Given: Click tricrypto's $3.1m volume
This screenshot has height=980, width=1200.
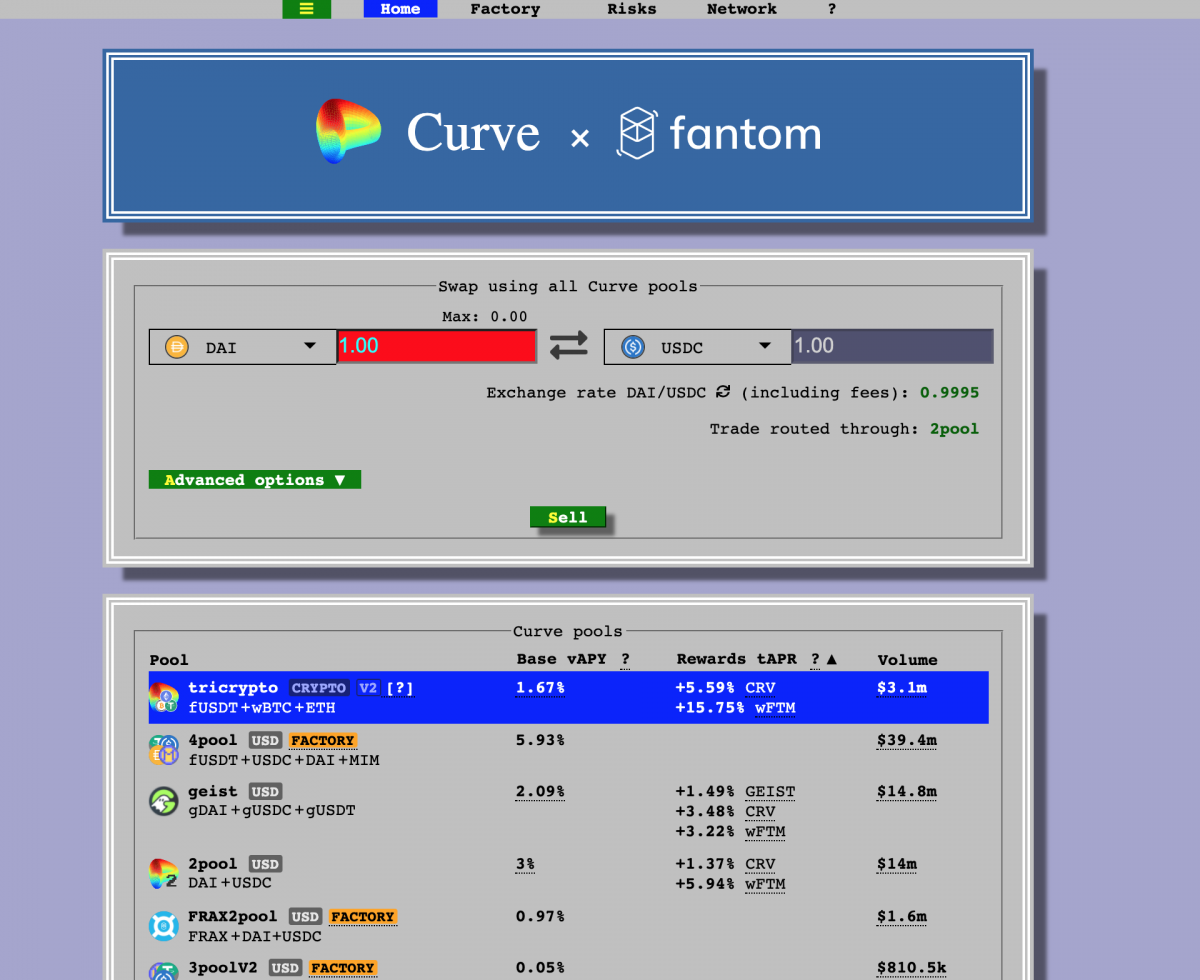Looking at the screenshot, I should click(x=902, y=688).
